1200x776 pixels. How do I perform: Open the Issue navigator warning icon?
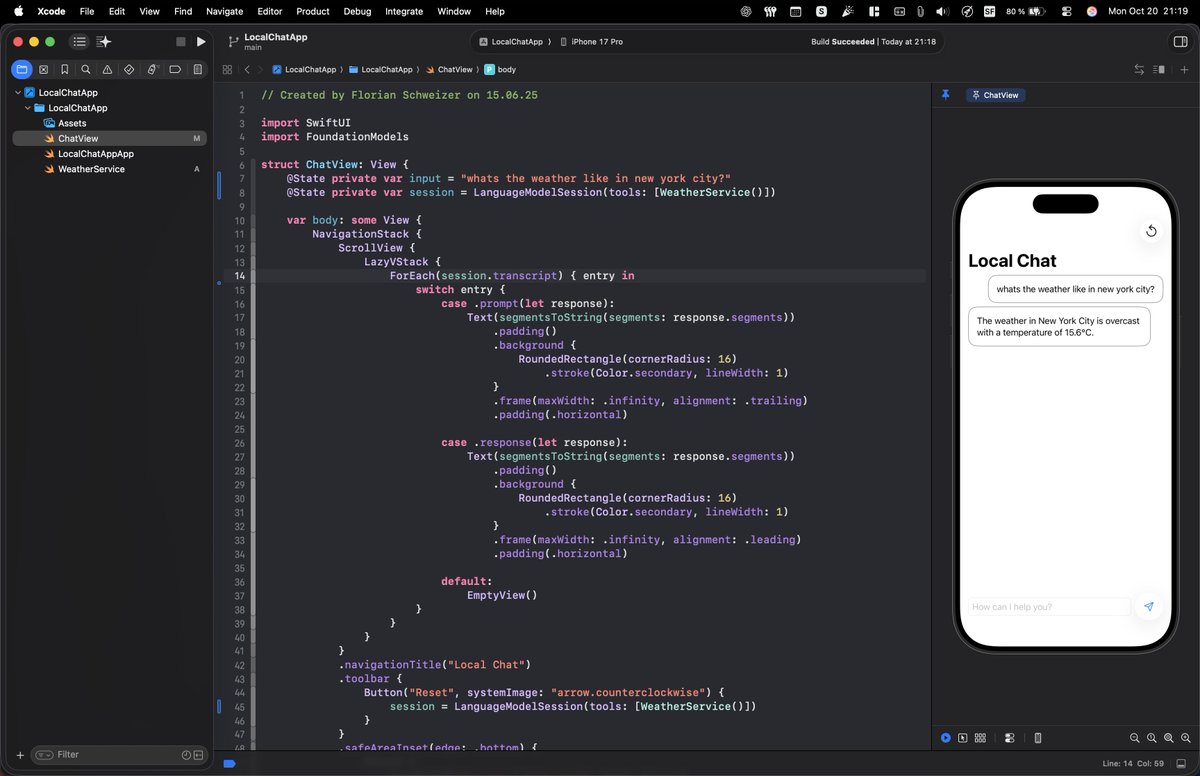(x=107, y=70)
